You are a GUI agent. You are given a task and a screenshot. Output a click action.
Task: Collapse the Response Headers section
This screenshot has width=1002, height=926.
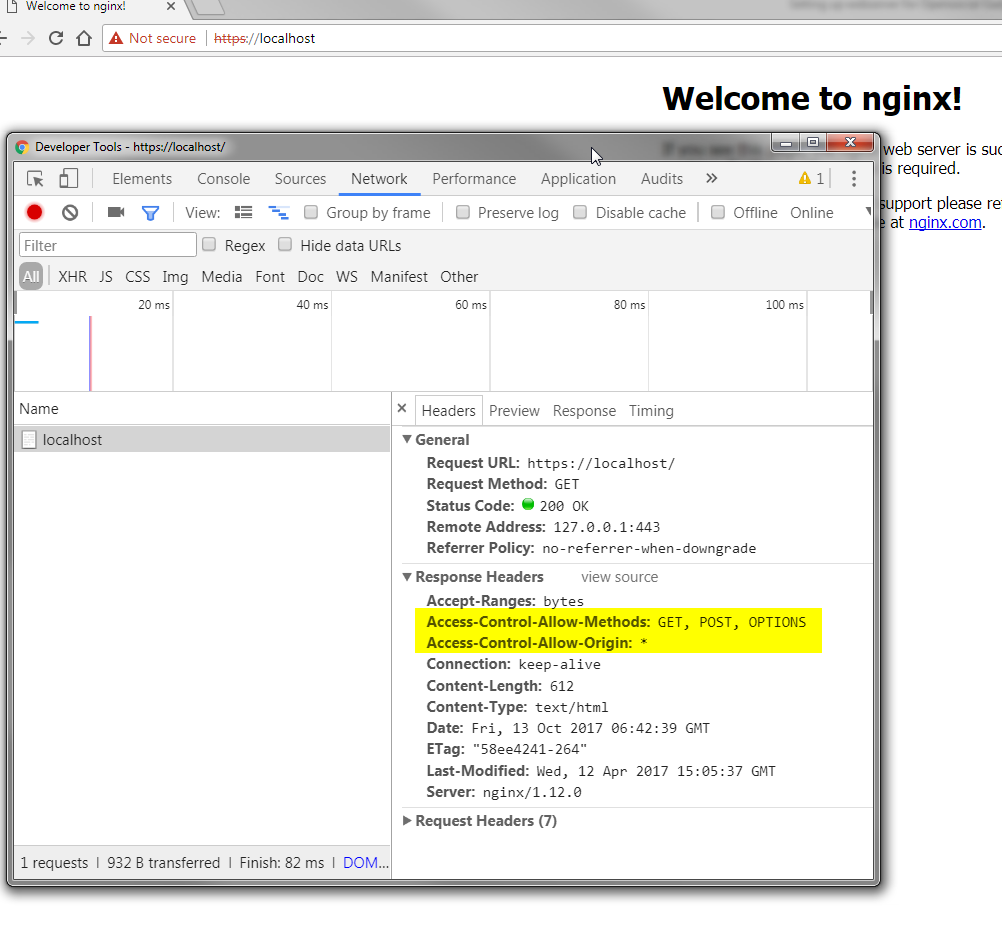(x=406, y=576)
